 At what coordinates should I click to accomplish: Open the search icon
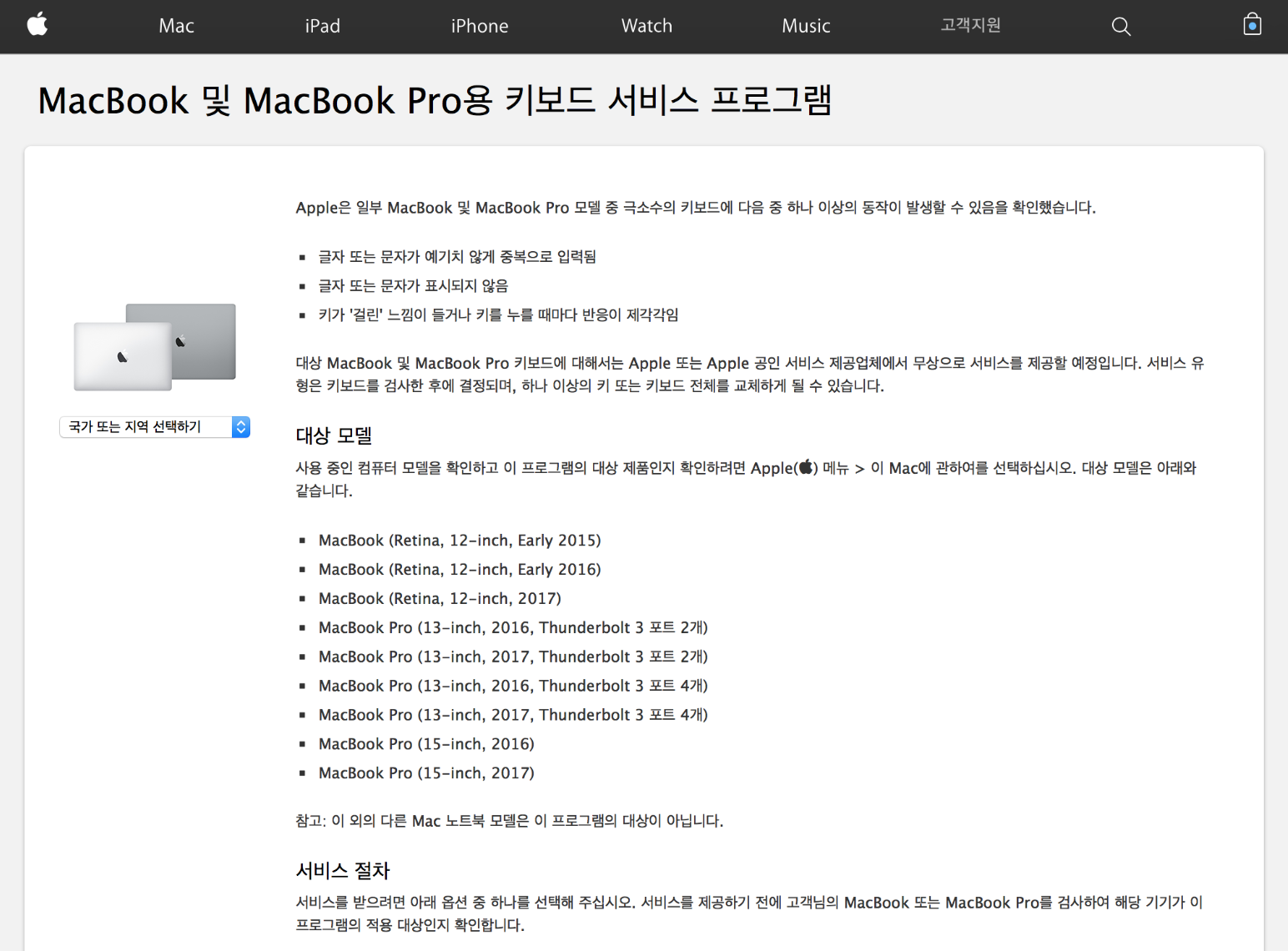coord(1120,26)
